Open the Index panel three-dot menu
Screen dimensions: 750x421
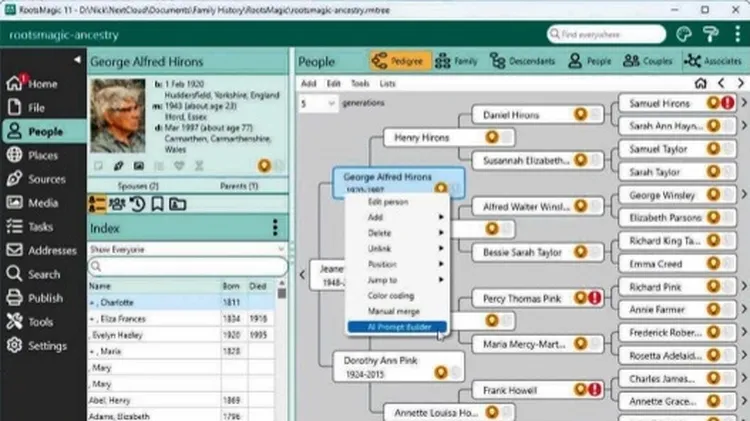pos(275,228)
